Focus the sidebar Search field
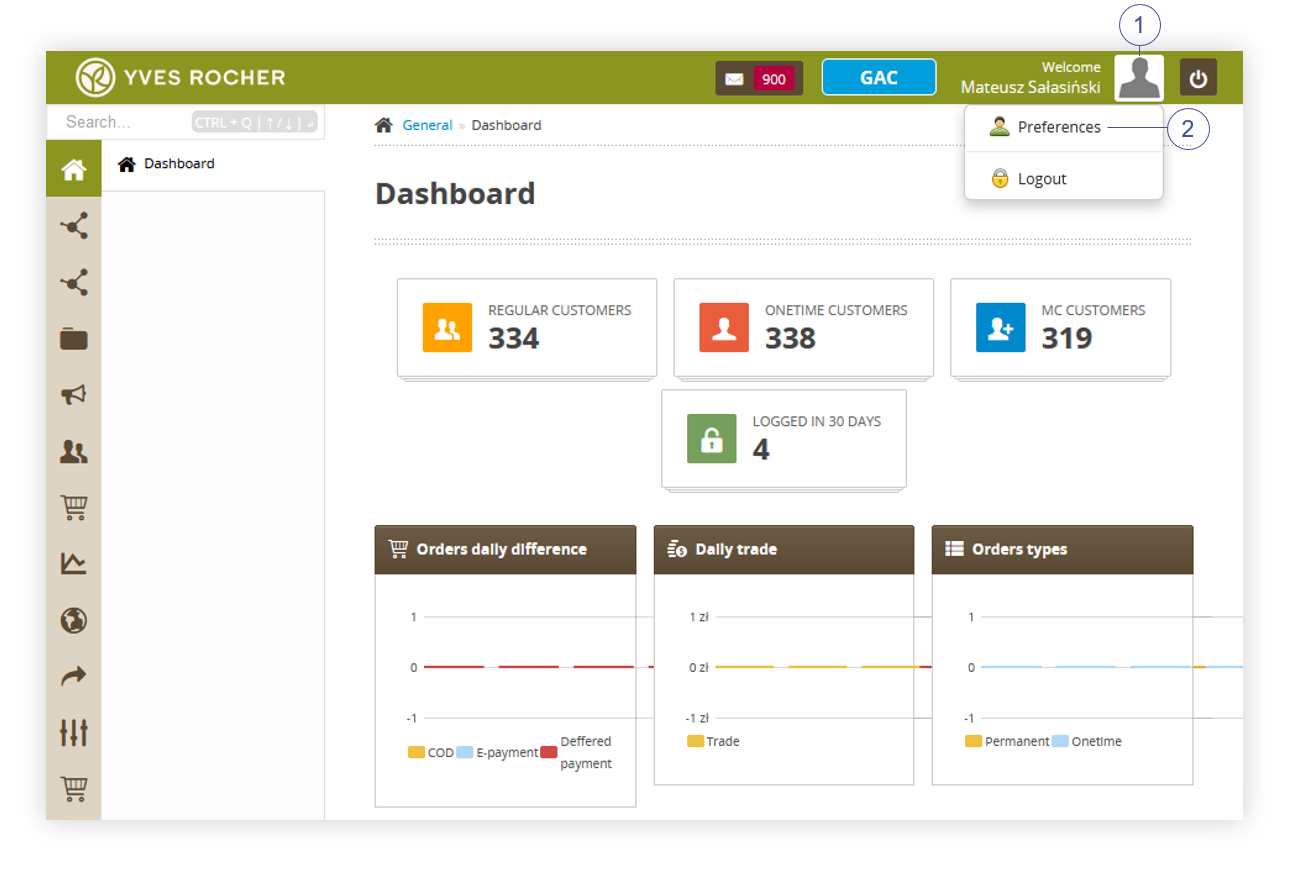1295x873 pixels. coord(185,122)
